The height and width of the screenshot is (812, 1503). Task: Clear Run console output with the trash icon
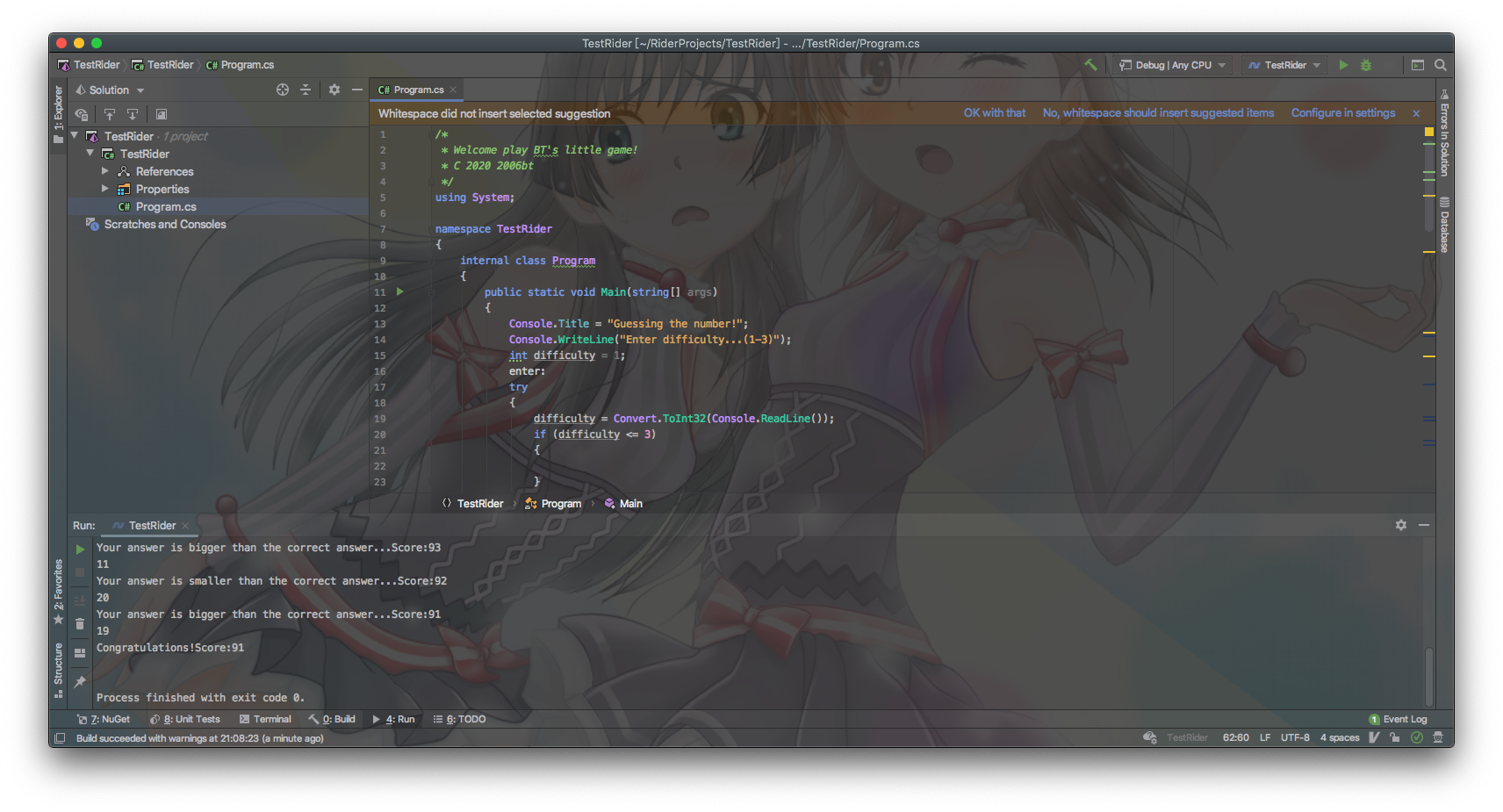click(80, 624)
